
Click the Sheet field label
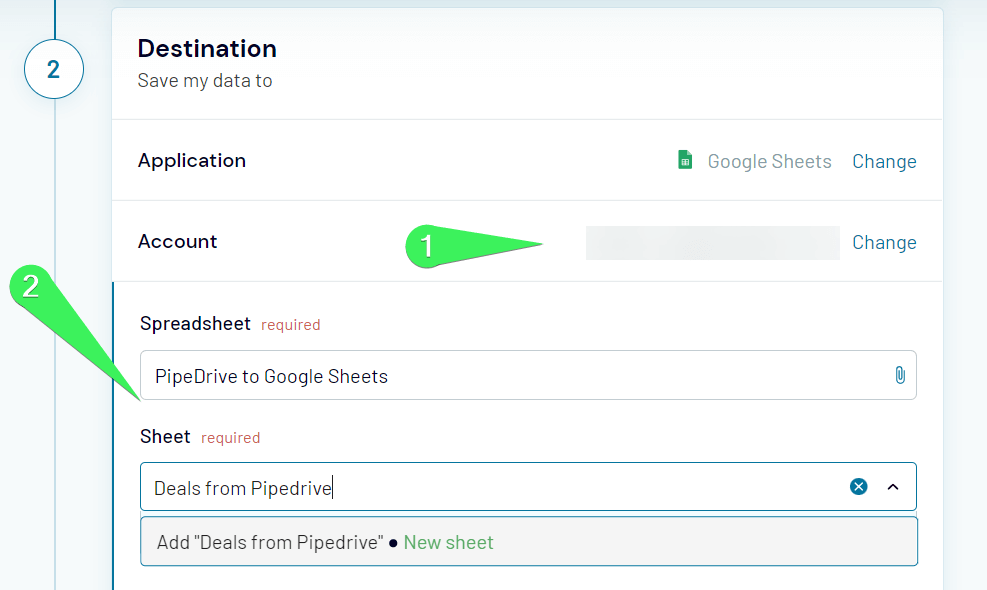165,436
